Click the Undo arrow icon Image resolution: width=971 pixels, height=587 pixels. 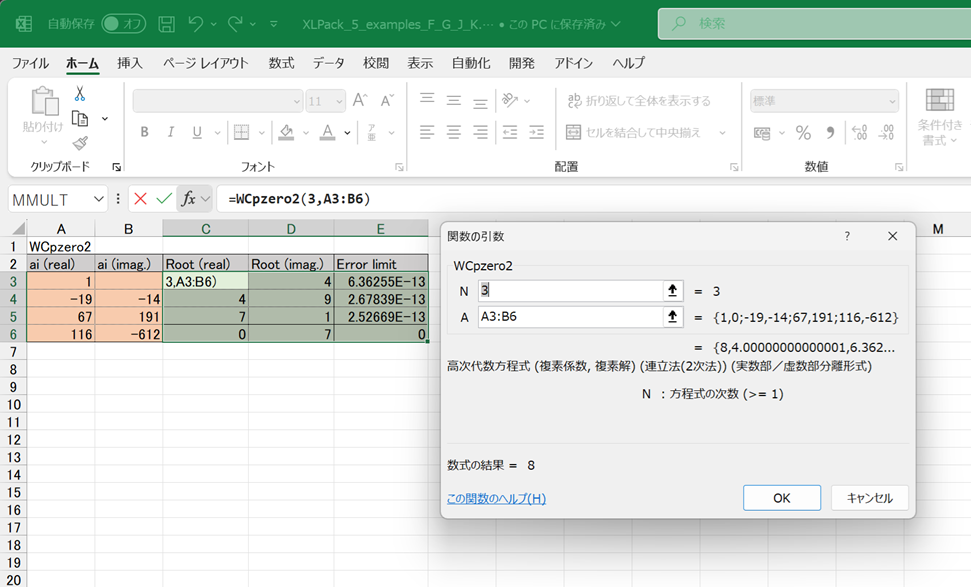196,24
